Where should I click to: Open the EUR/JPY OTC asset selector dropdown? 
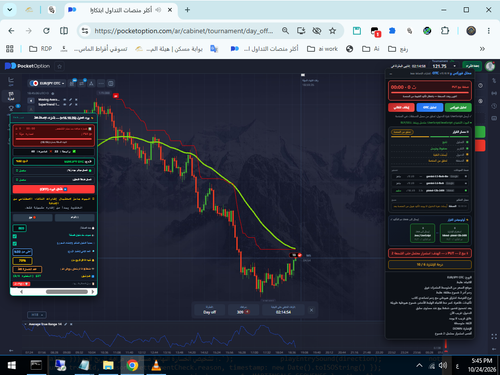47,83
